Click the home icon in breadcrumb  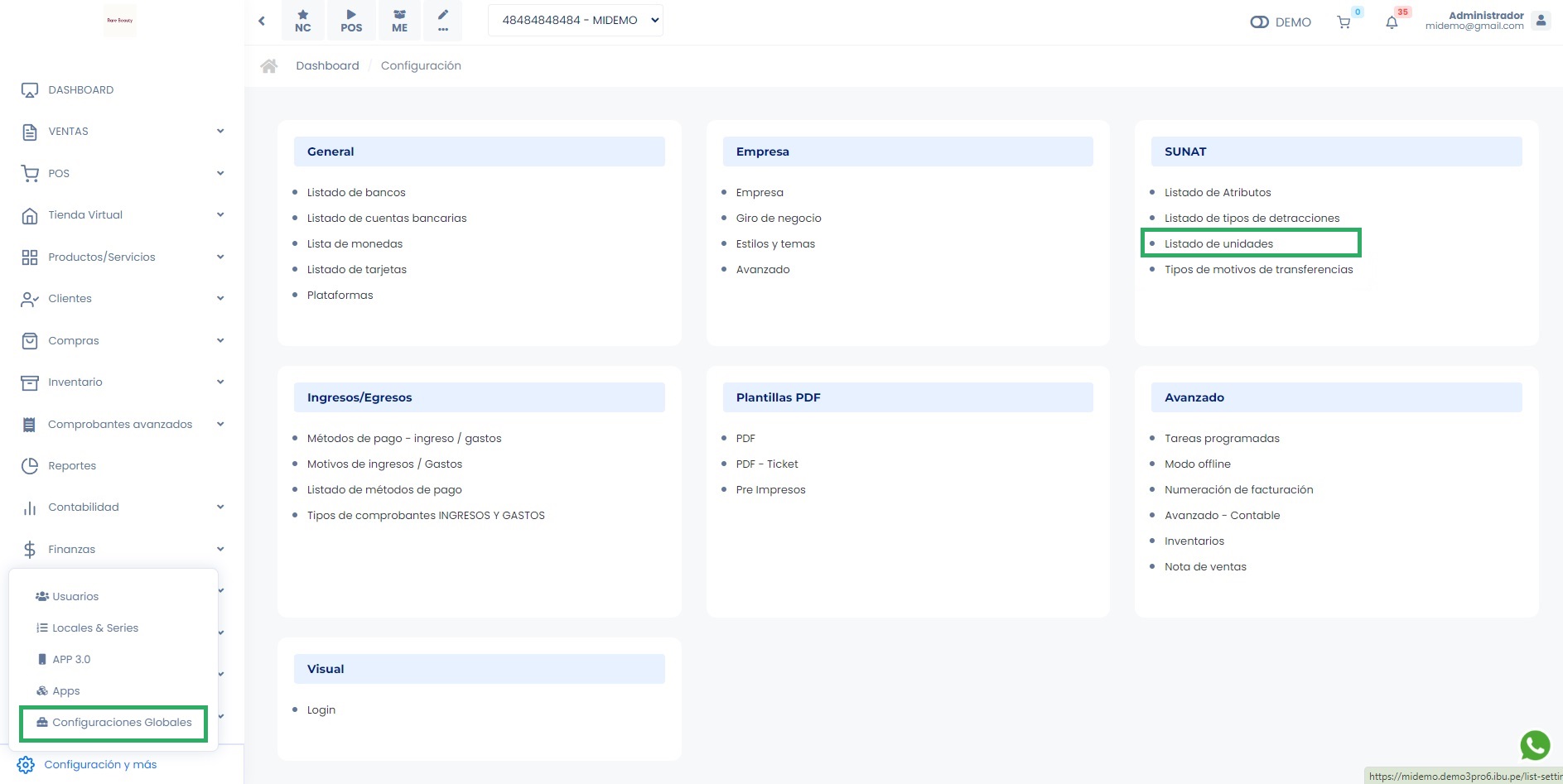point(269,66)
